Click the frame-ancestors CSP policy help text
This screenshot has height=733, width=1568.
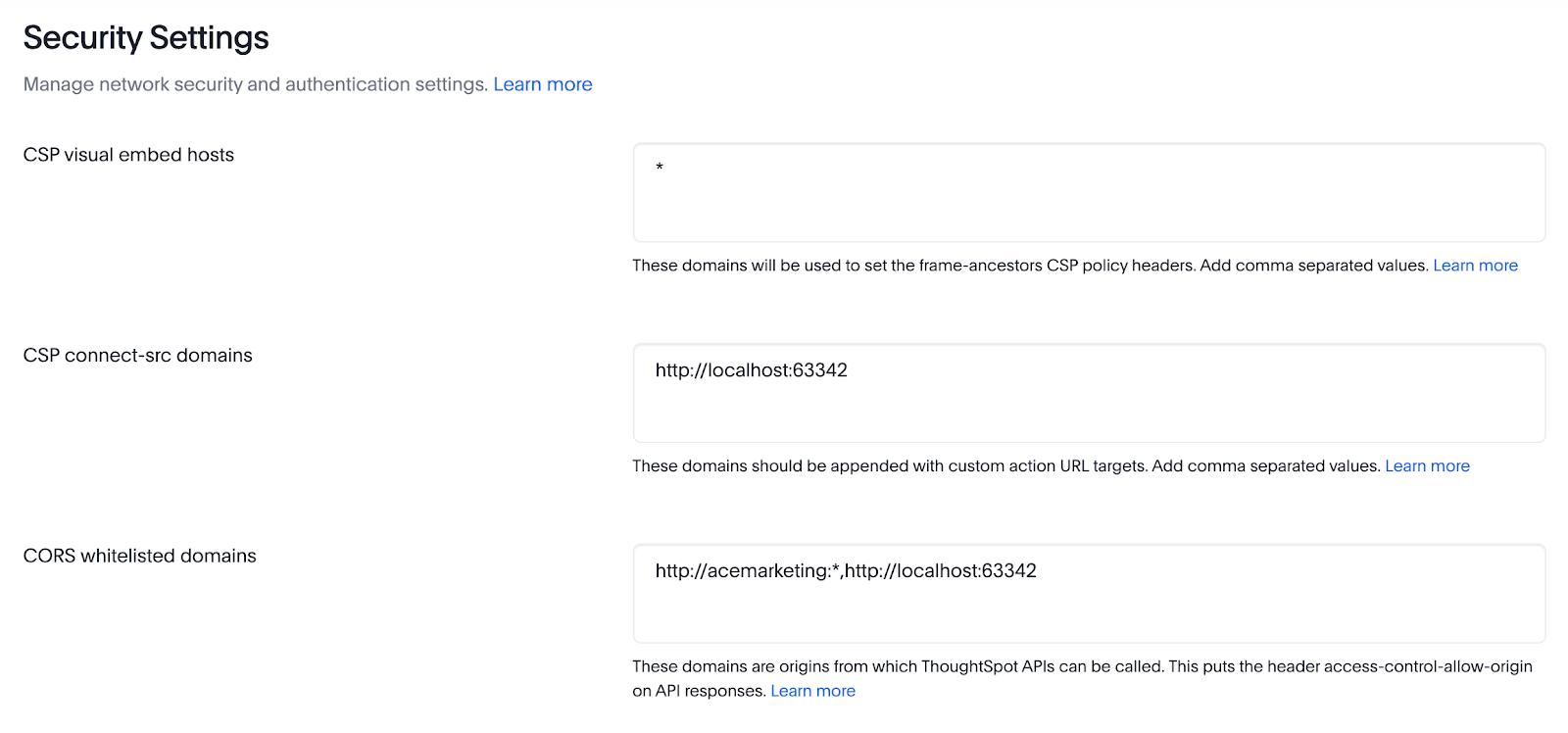point(1029,266)
